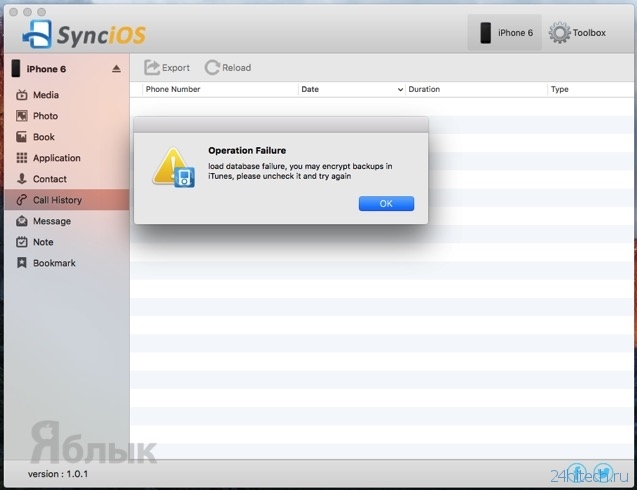This screenshot has width=637, height=490.
Task: Click the red close window button
Action: pyautogui.click(x=13, y=12)
